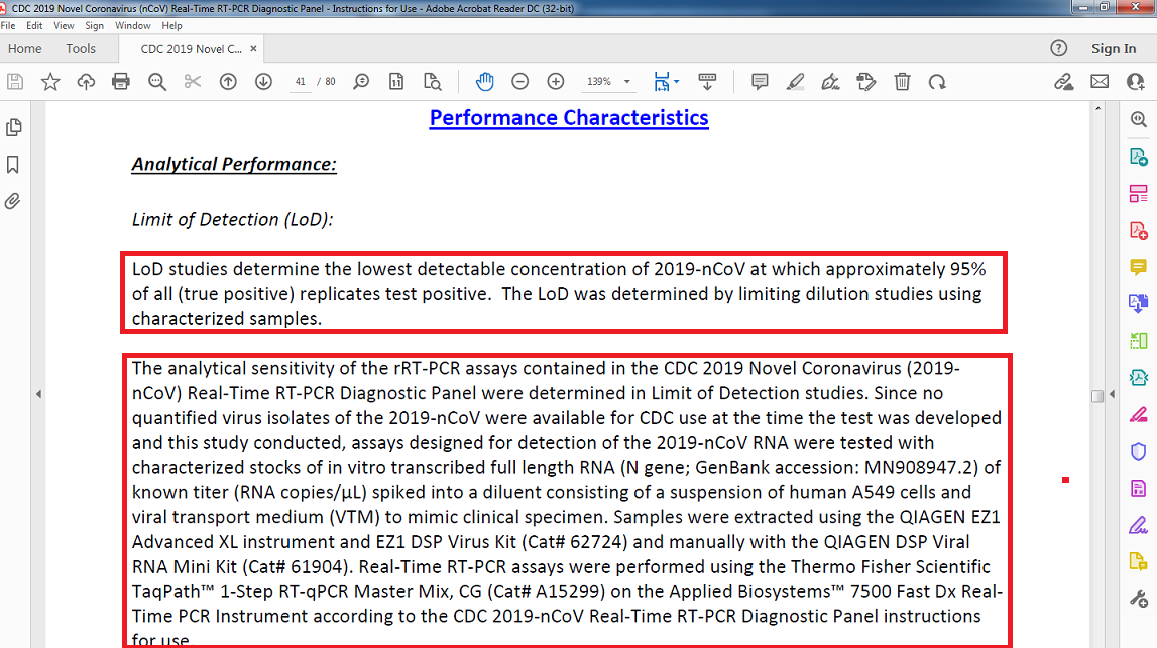Collapse the right tools pane arrow
The width and height of the screenshot is (1157, 648).
click(x=1112, y=394)
